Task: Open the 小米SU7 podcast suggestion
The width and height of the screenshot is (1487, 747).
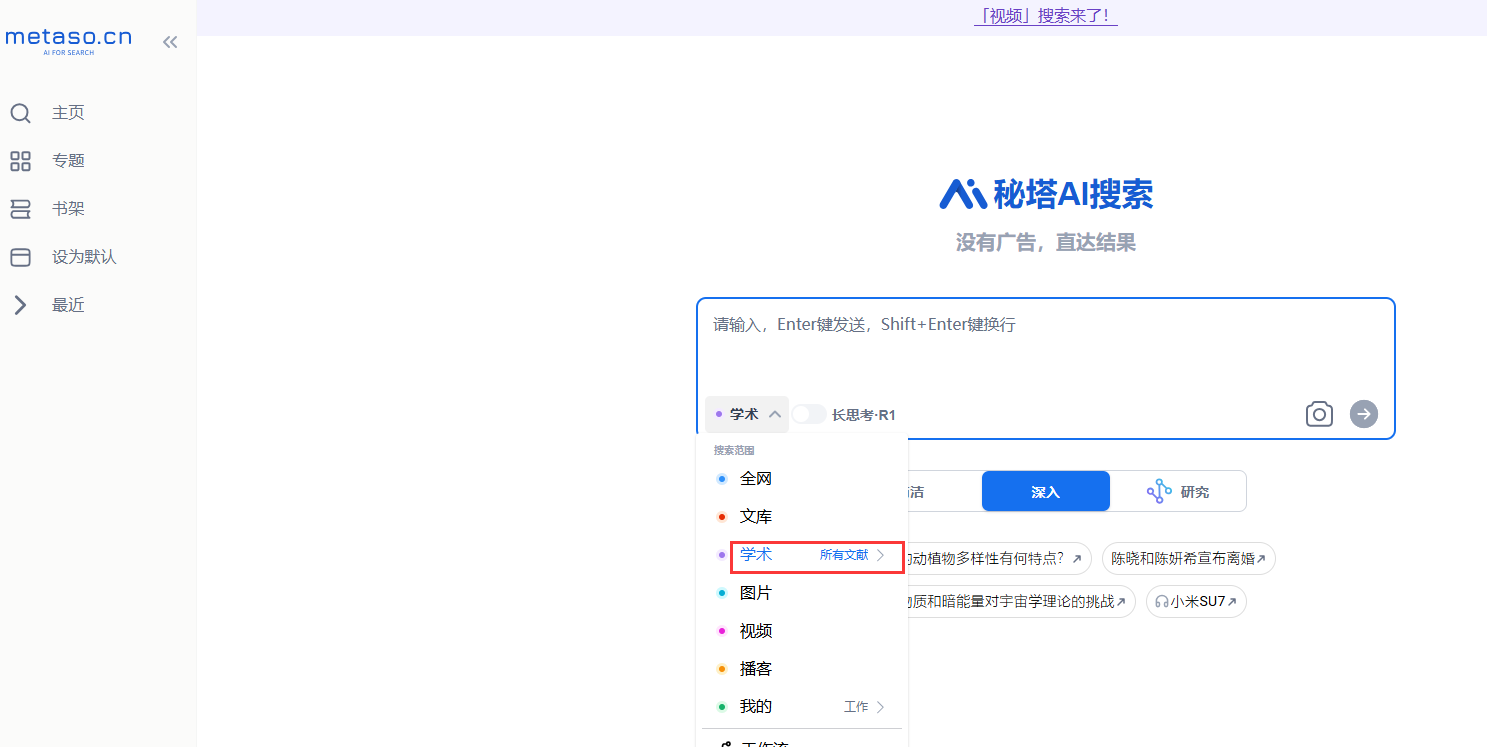Action: pyautogui.click(x=1196, y=602)
